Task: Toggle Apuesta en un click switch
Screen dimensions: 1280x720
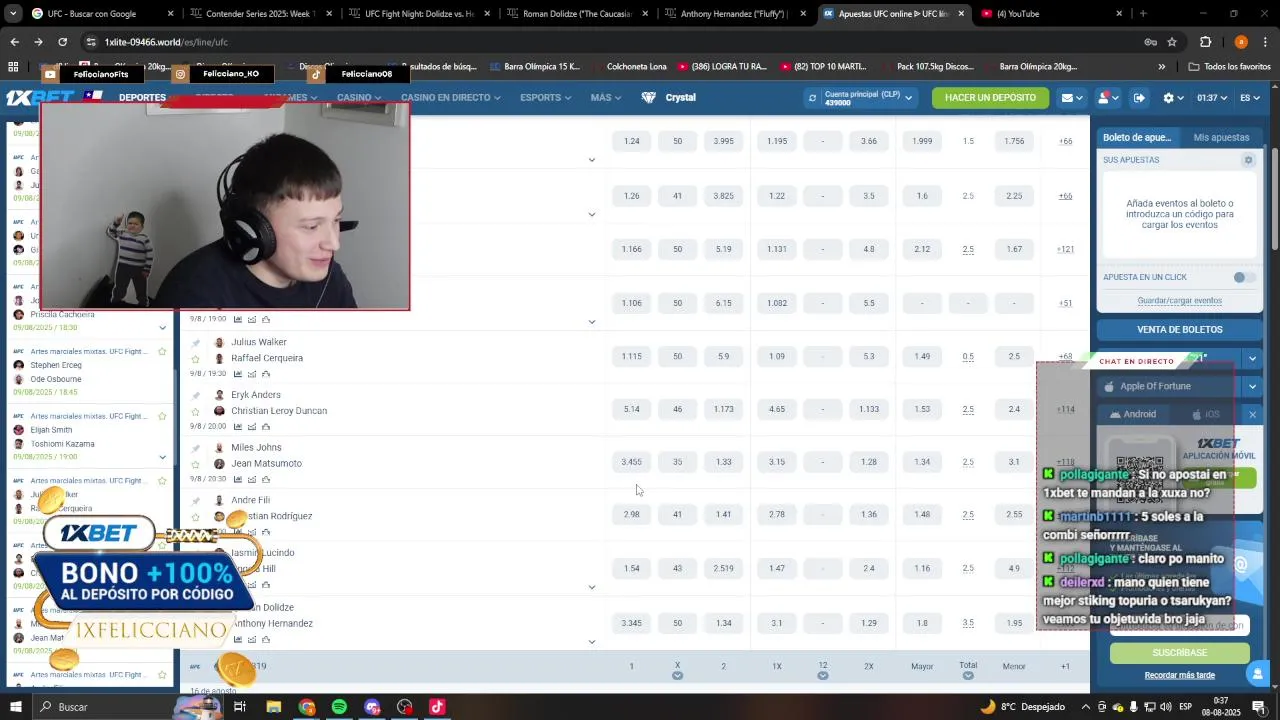Action: pyautogui.click(x=1244, y=277)
